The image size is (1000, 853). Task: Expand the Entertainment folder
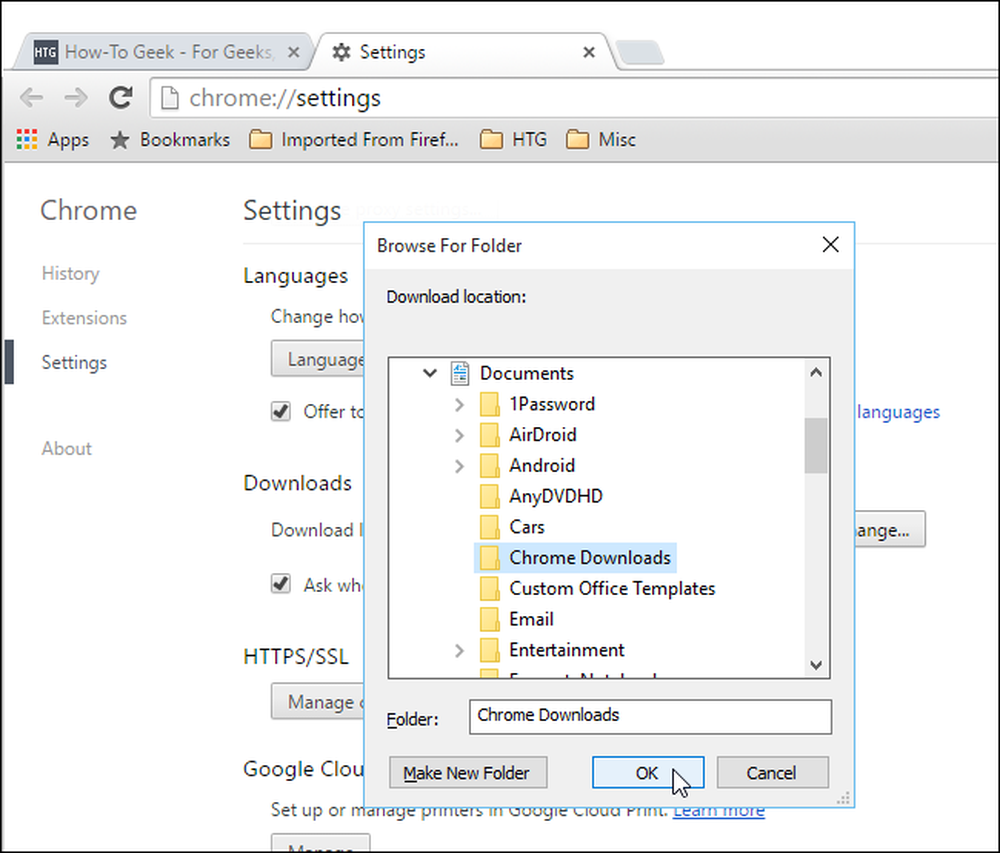pyautogui.click(x=459, y=650)
